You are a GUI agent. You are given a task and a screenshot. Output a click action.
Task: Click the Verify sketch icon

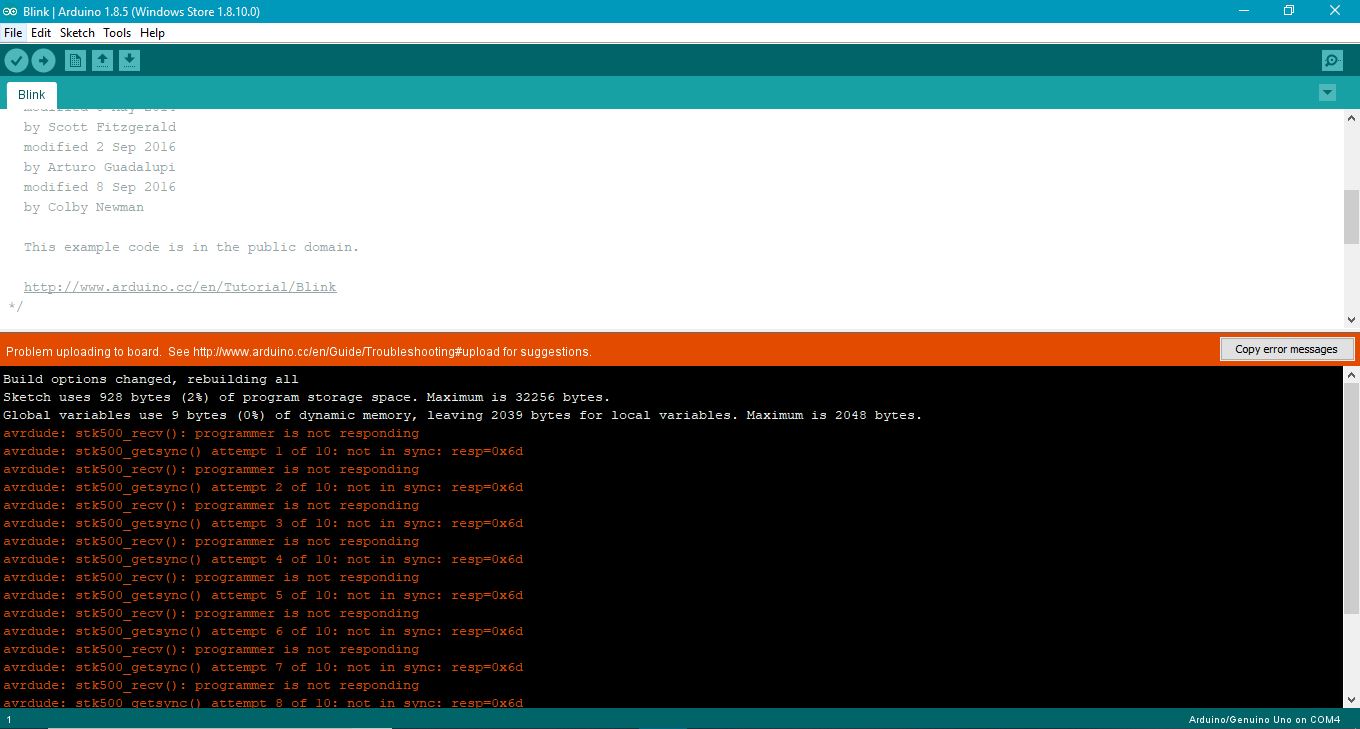[16, 60]
